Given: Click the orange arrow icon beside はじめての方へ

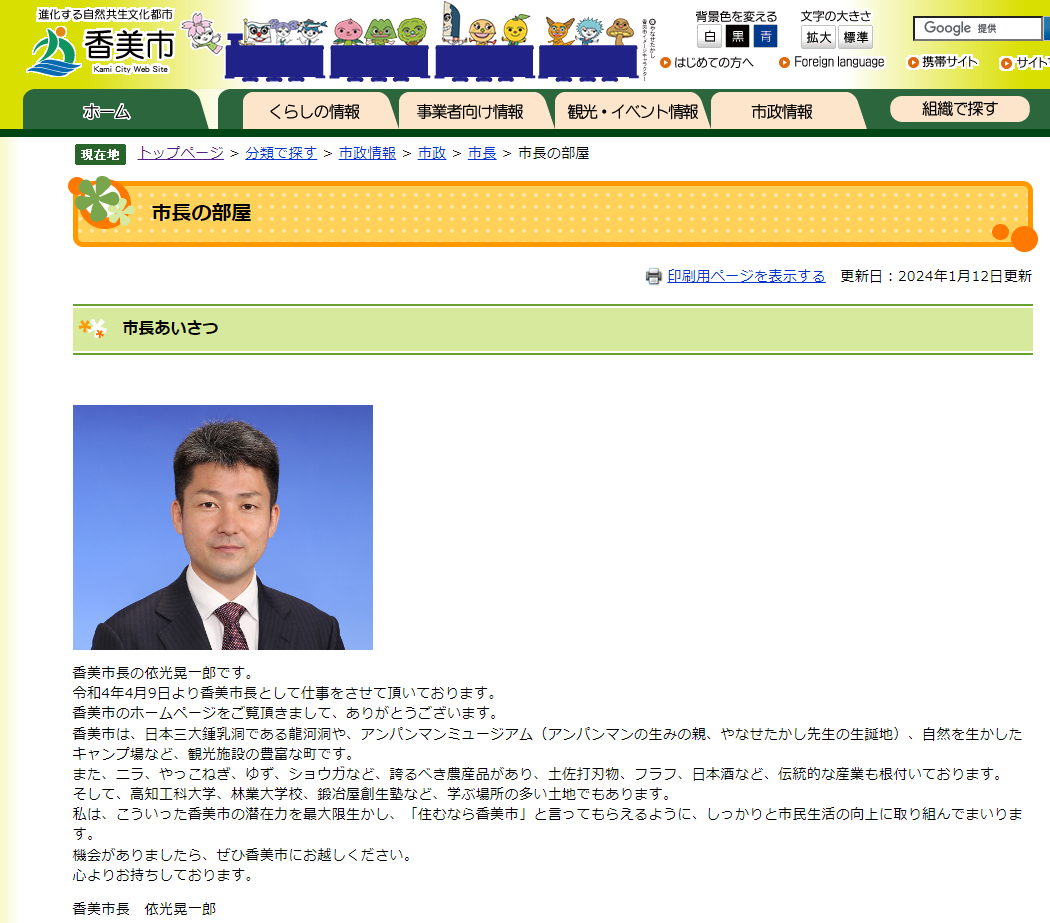Looking at the screenshot, I should point(666,63).
